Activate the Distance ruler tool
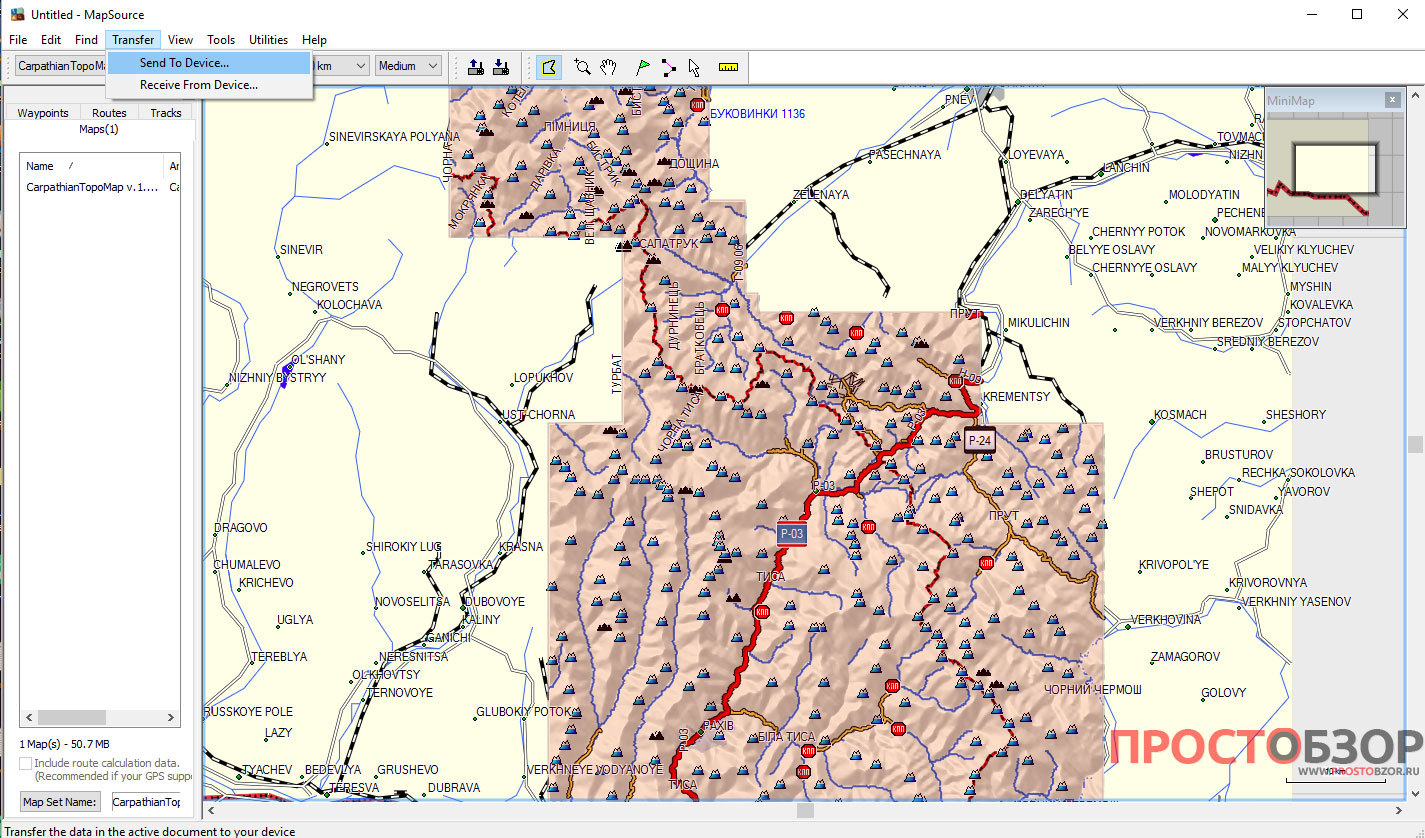This screenshot has height=838, width=1425. click(x=728, y=67)
